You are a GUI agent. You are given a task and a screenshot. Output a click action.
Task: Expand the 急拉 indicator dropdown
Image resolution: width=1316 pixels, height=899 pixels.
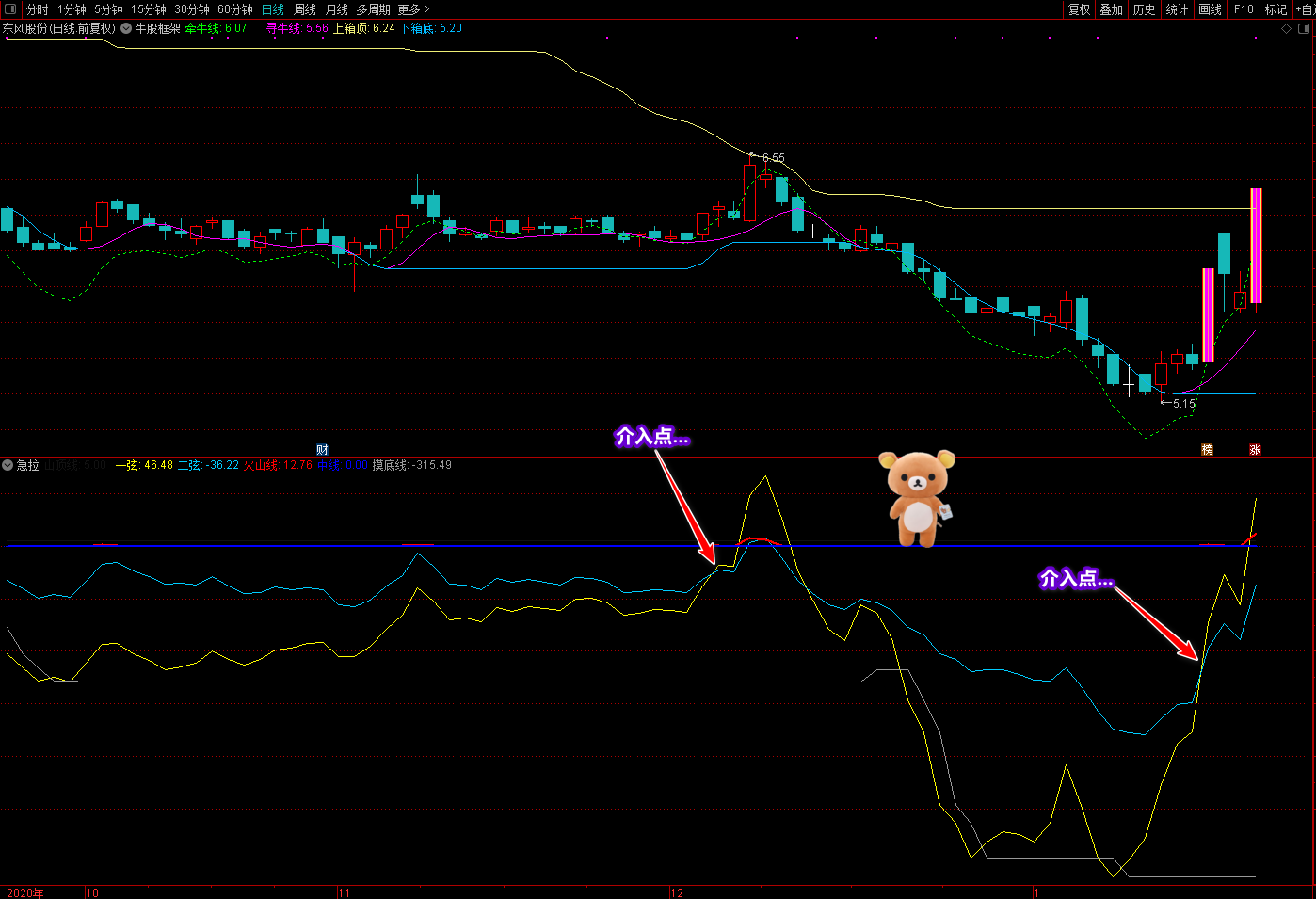pos(8,465)
